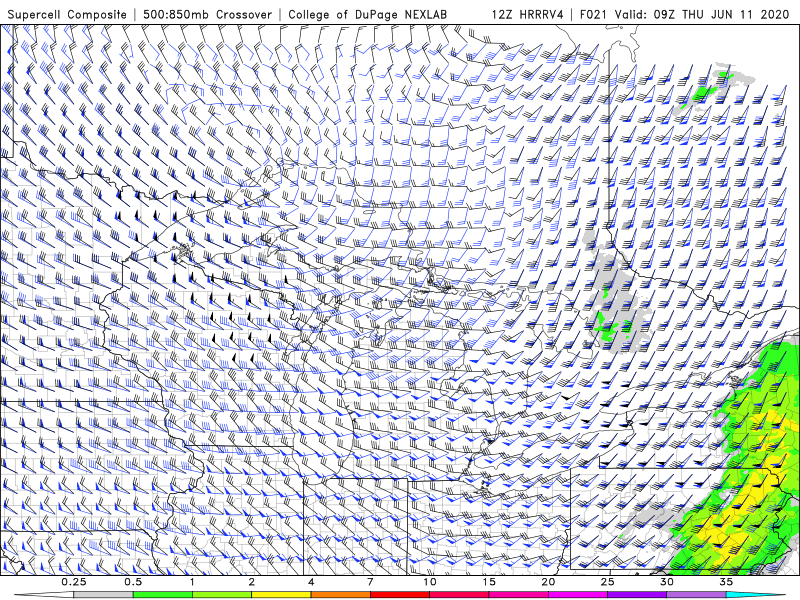Click the 0.5 legend value

point(133,582)
